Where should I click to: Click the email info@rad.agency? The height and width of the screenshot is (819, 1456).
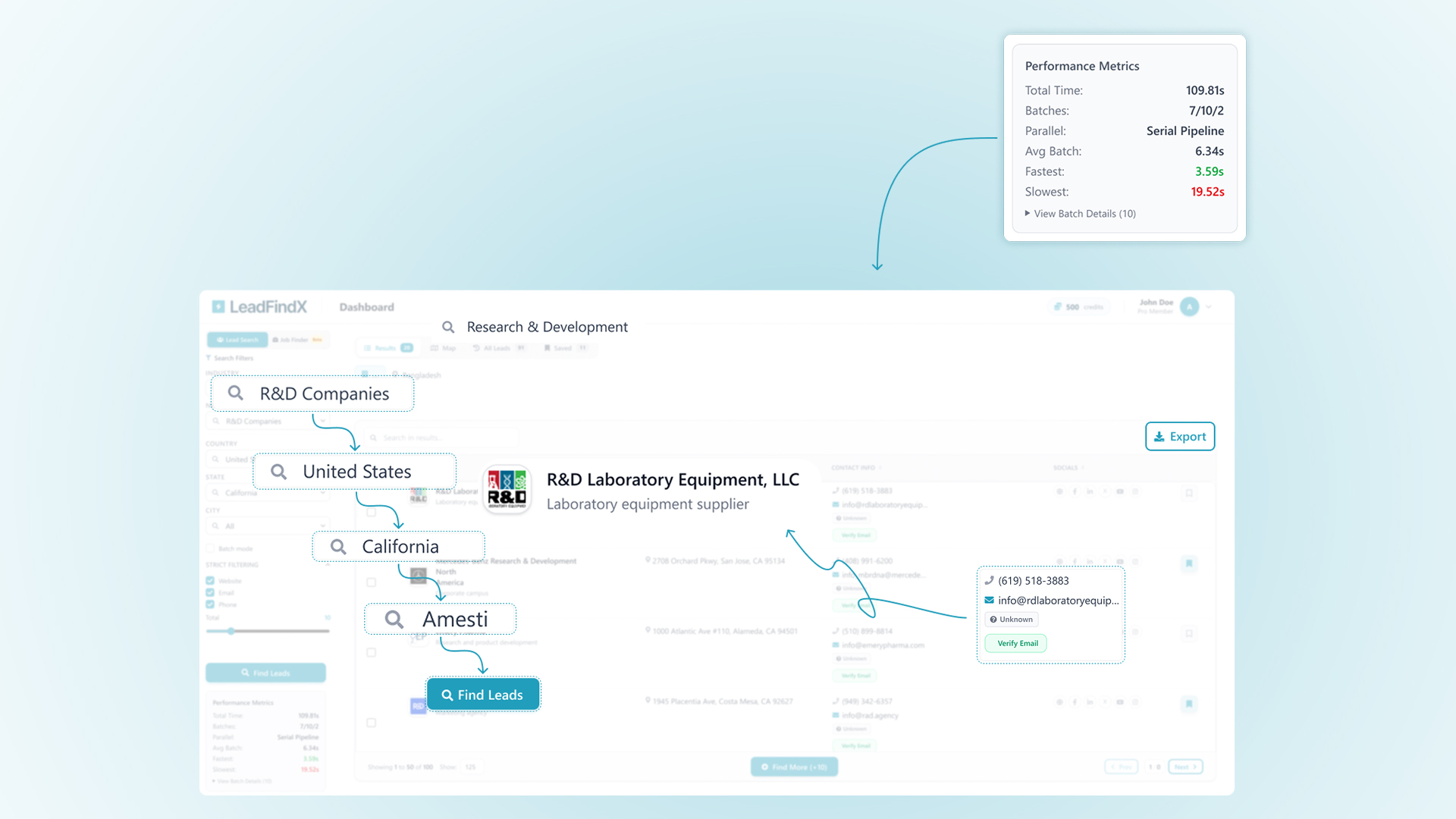click(x=870, y=715)
